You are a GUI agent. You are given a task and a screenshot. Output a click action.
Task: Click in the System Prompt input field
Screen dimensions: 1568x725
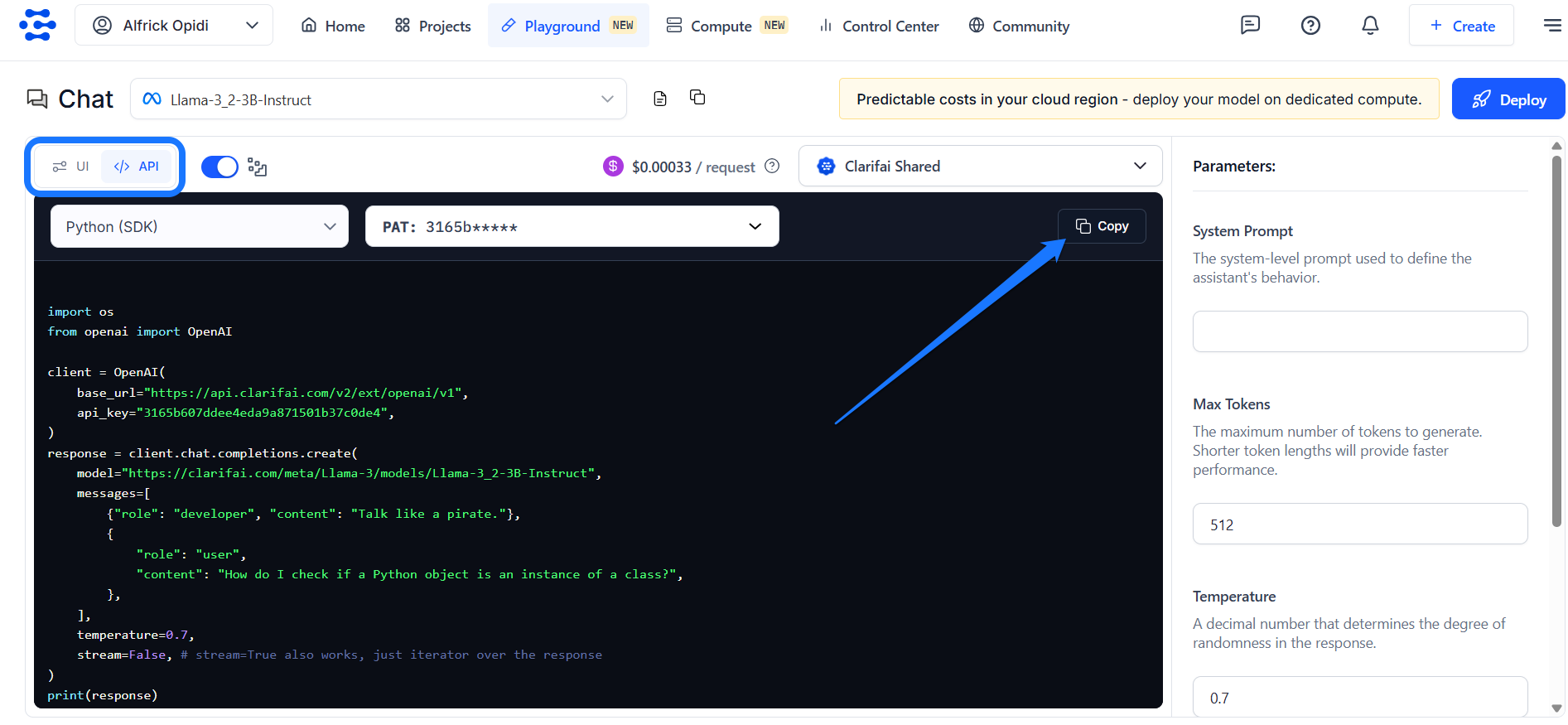pos(1360,331)
